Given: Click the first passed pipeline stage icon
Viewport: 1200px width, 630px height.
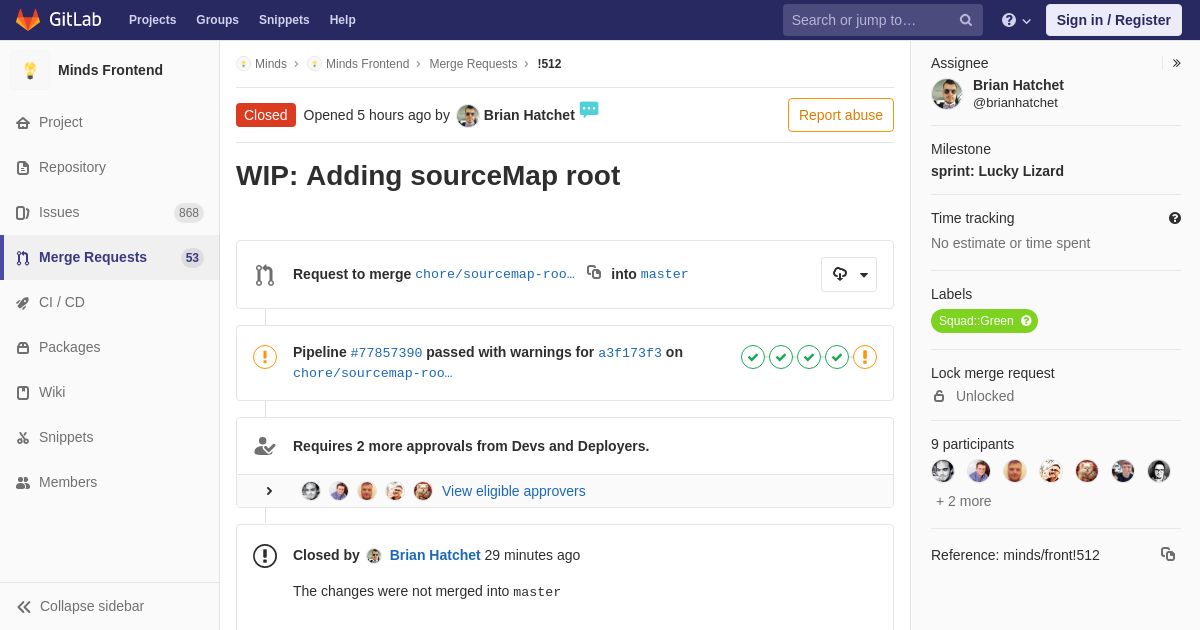Looking at the screenshot, I should click(753, 357).
